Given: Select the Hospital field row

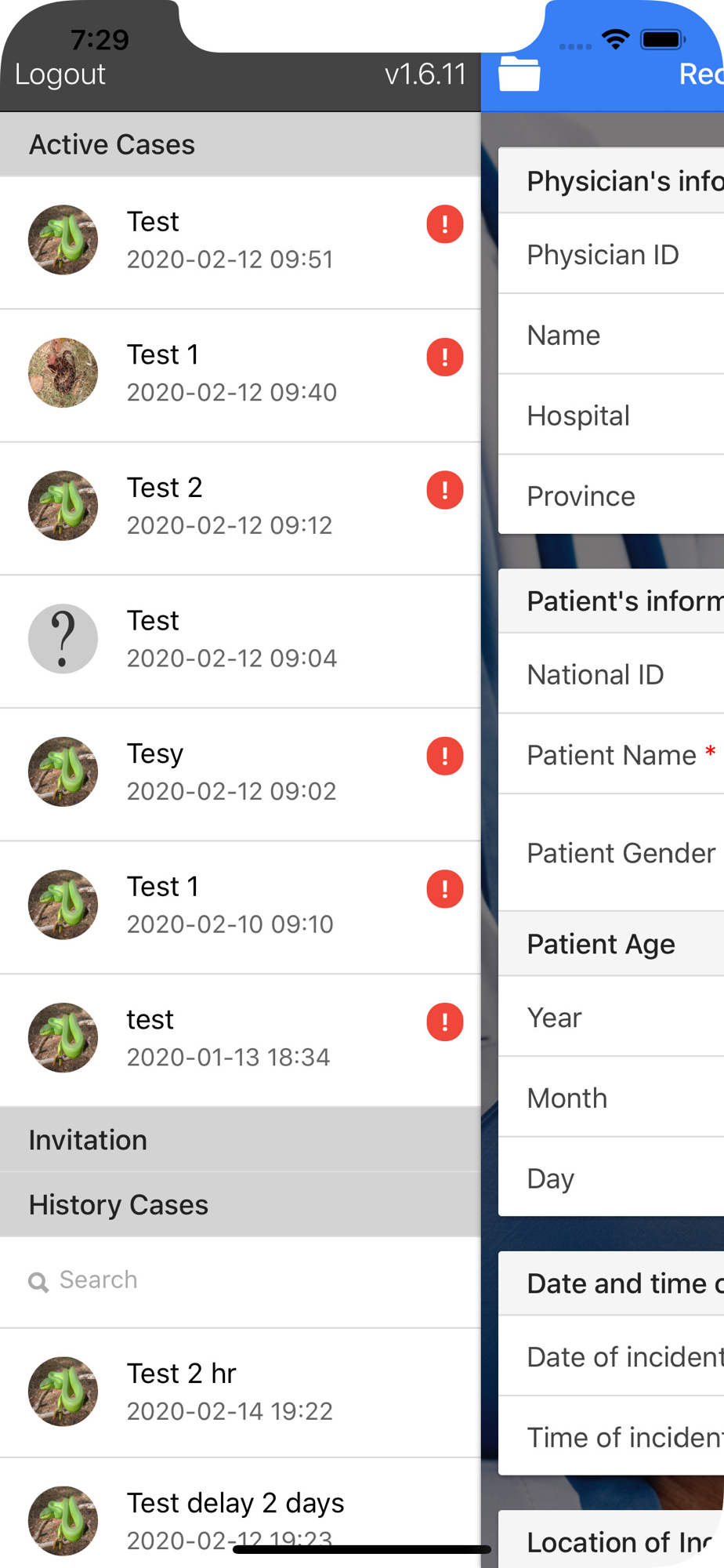Looking at the screenshot, I should pos(611,416).
